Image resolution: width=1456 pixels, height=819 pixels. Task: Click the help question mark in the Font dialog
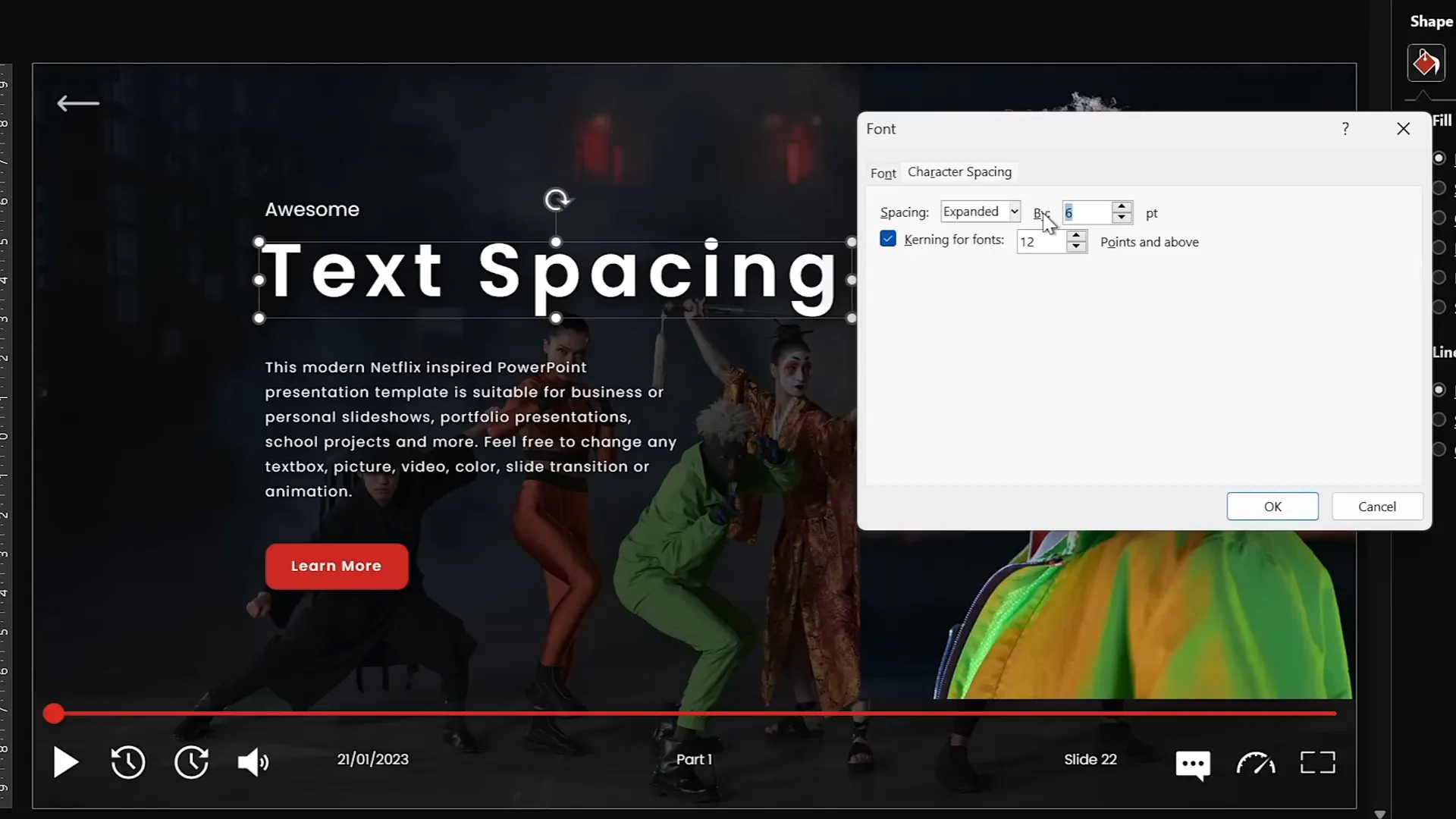[x=1345, y=129]
